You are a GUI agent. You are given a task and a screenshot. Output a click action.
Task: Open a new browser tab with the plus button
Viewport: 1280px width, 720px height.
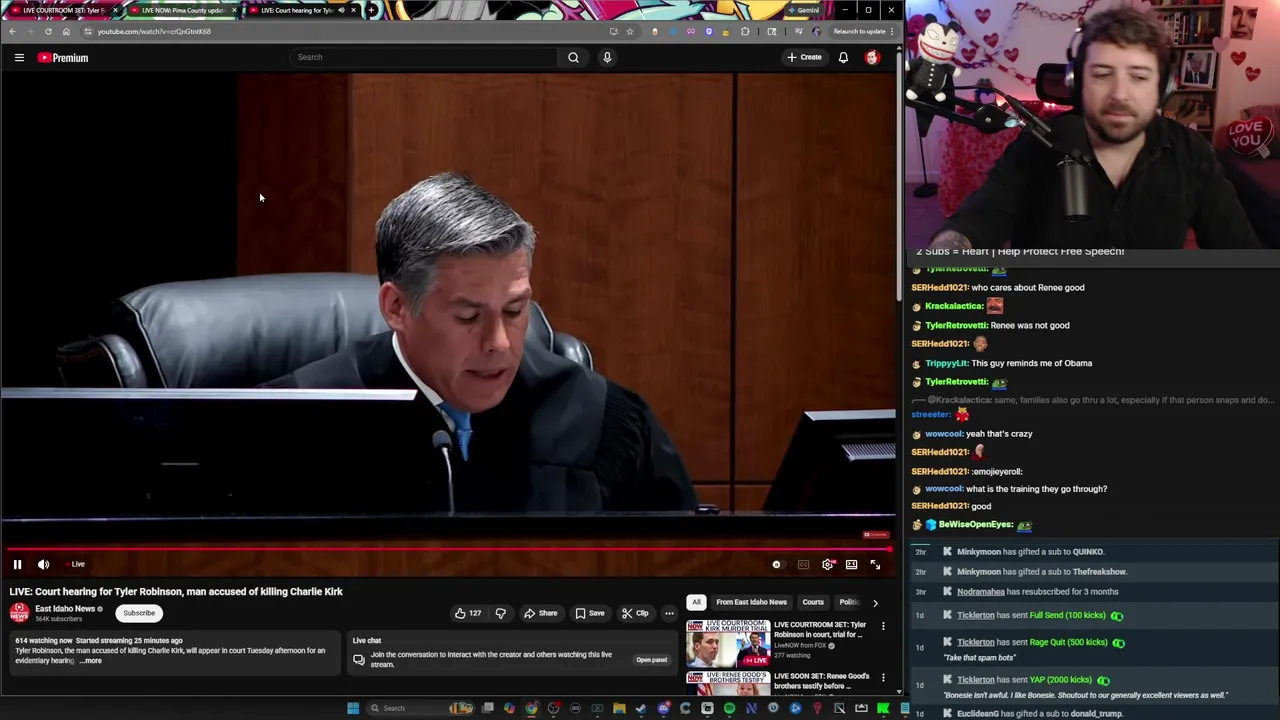click(371, 10)
